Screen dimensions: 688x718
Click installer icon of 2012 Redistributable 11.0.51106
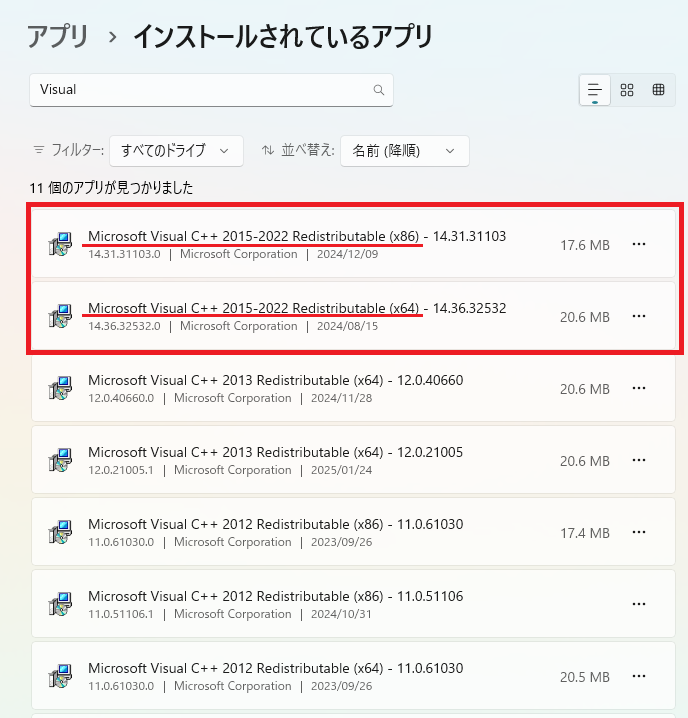click(x=60, y=604)
